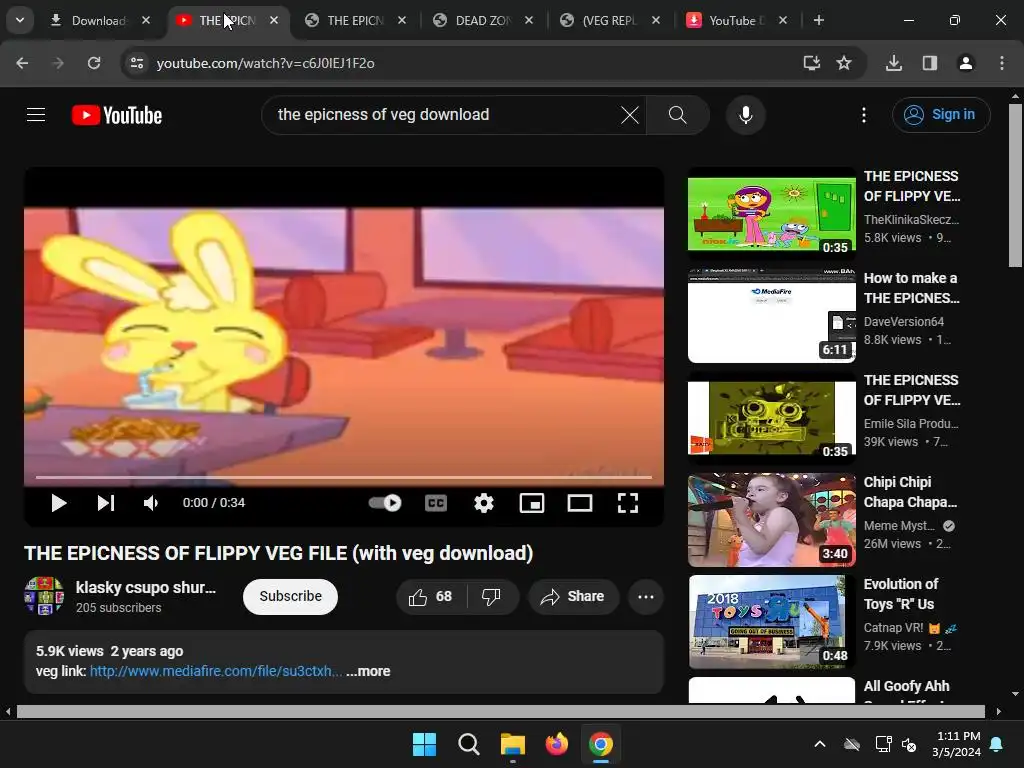Open player settings gear
Screen dimensions: 1024x768
pos(484,503)
